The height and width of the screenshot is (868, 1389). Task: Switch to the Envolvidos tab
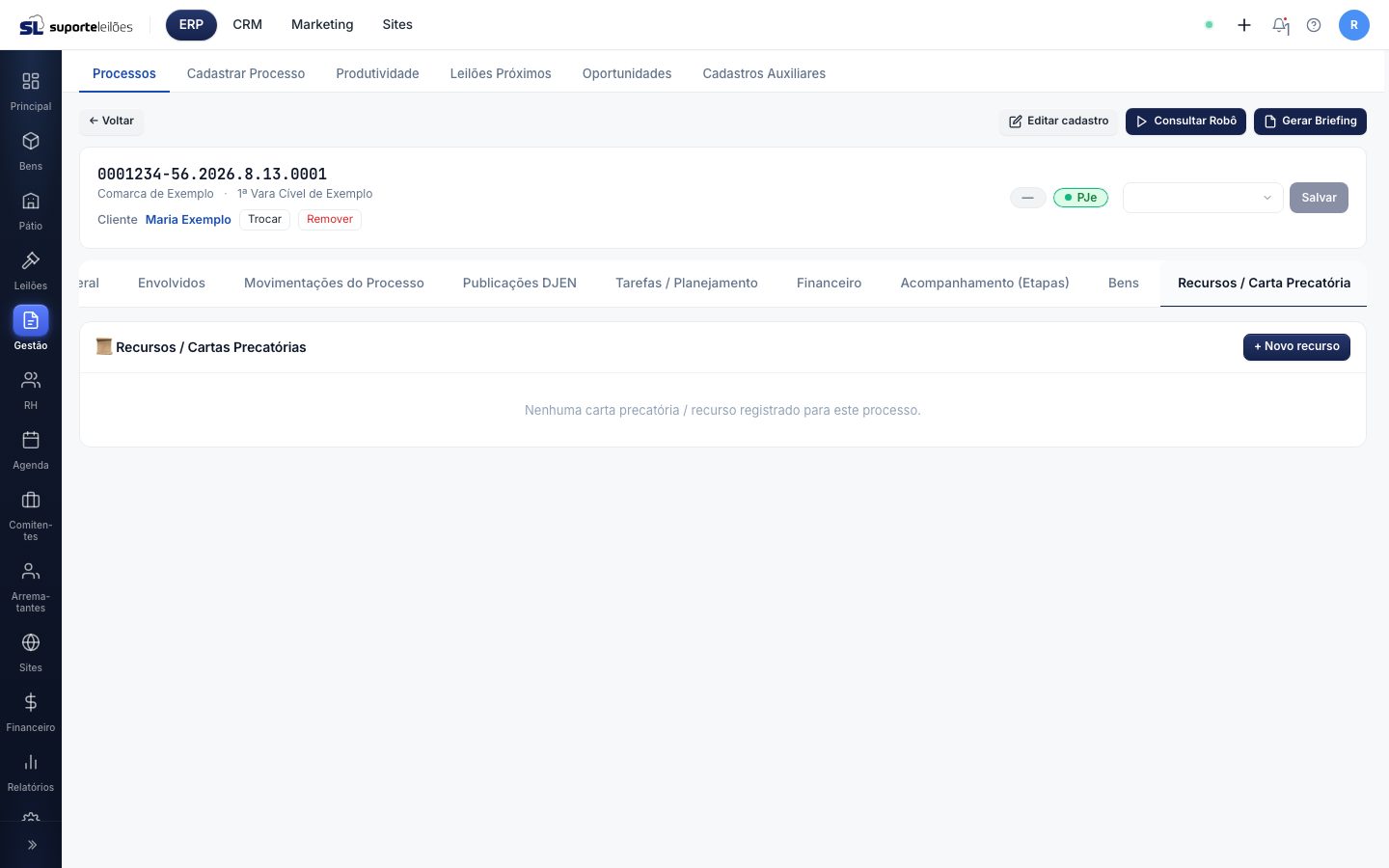(172, 284)
